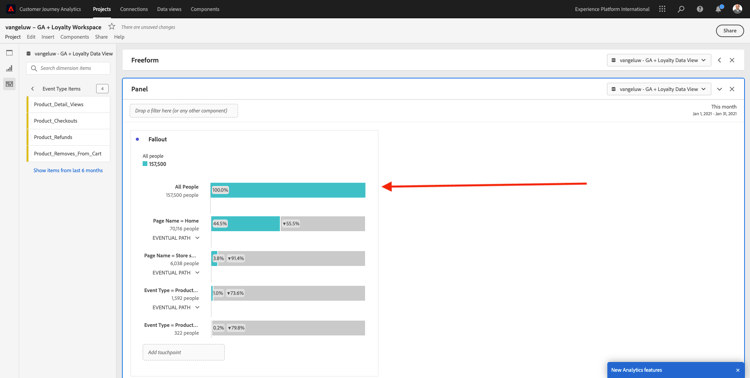Expand Eventual Path under Page Name = Home

176,237
